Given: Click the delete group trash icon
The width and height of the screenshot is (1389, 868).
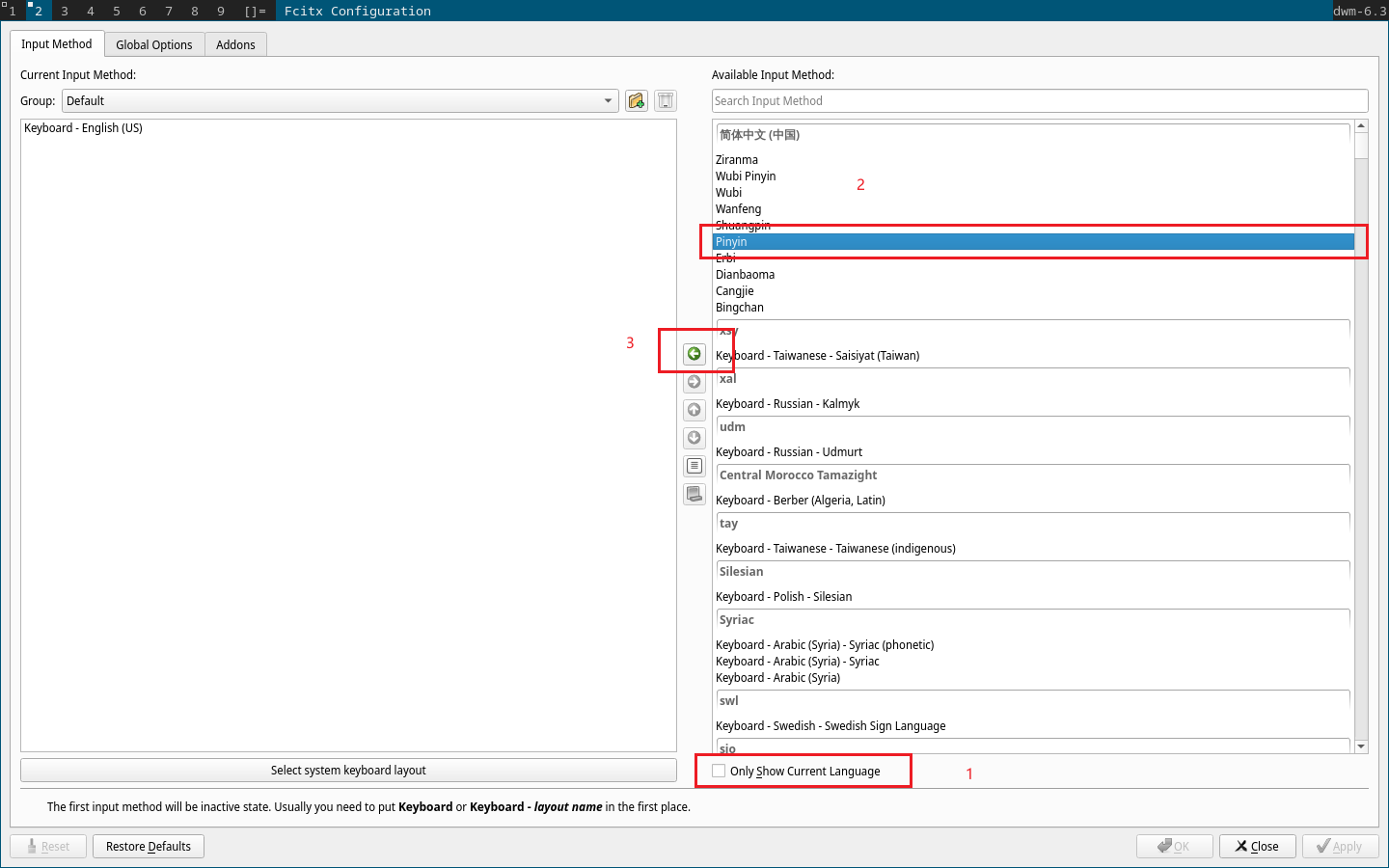Looking at the screenshot, I should click(x=666, y=101).
